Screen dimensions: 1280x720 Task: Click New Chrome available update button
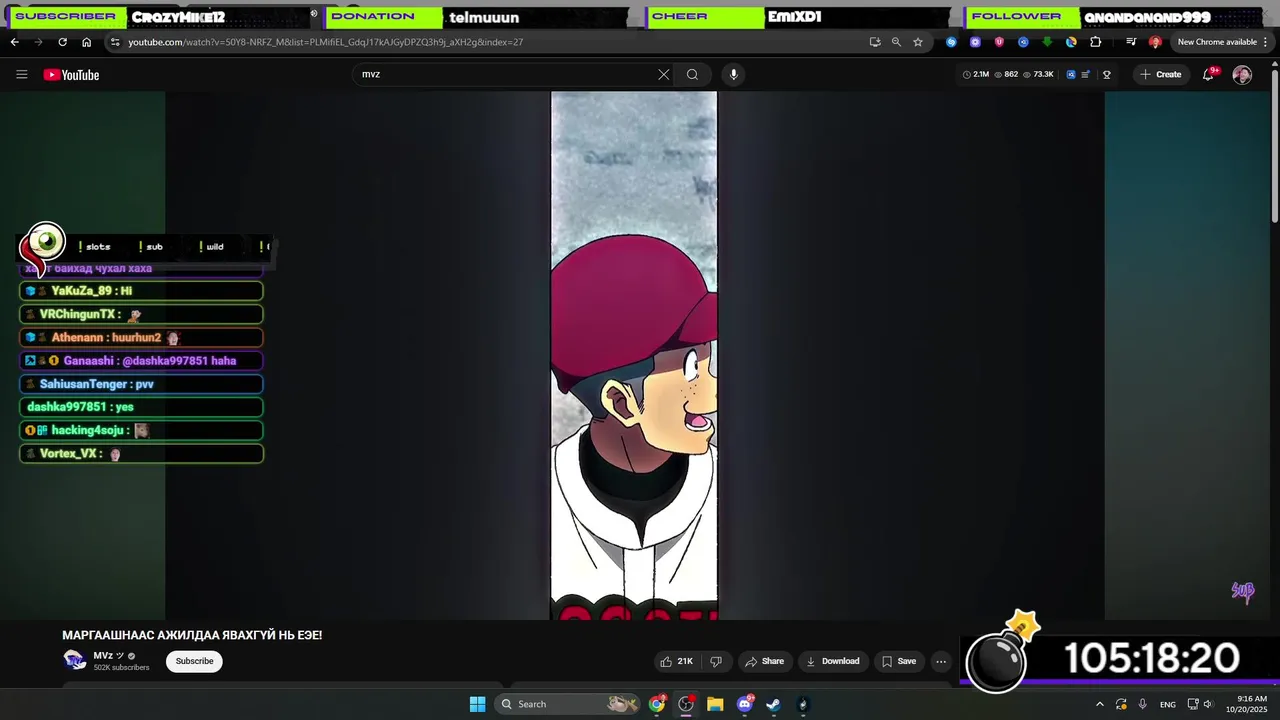pos(1216,42)
